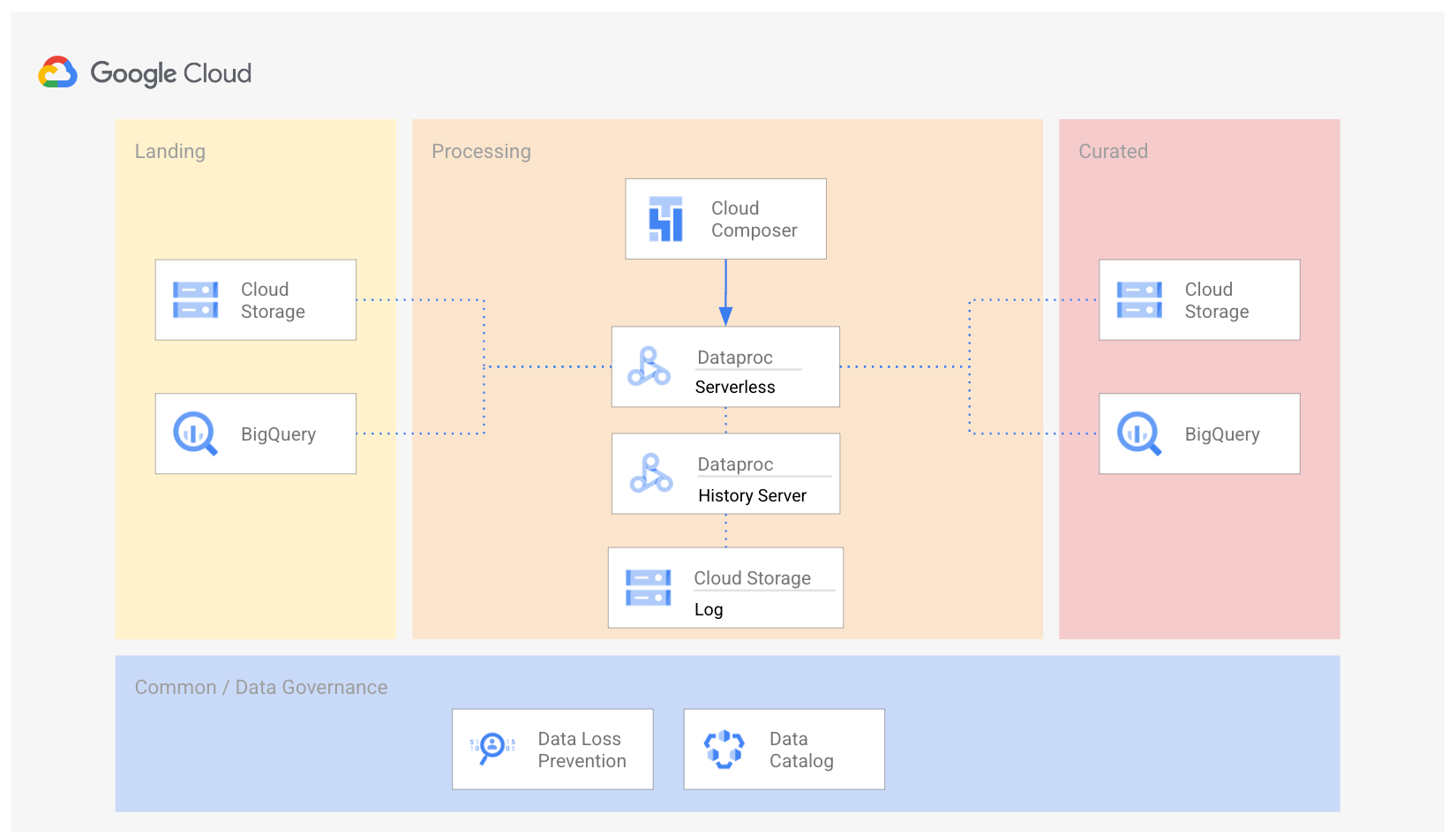Click 'BigQuery' label in Landing zone

[278, 434]
